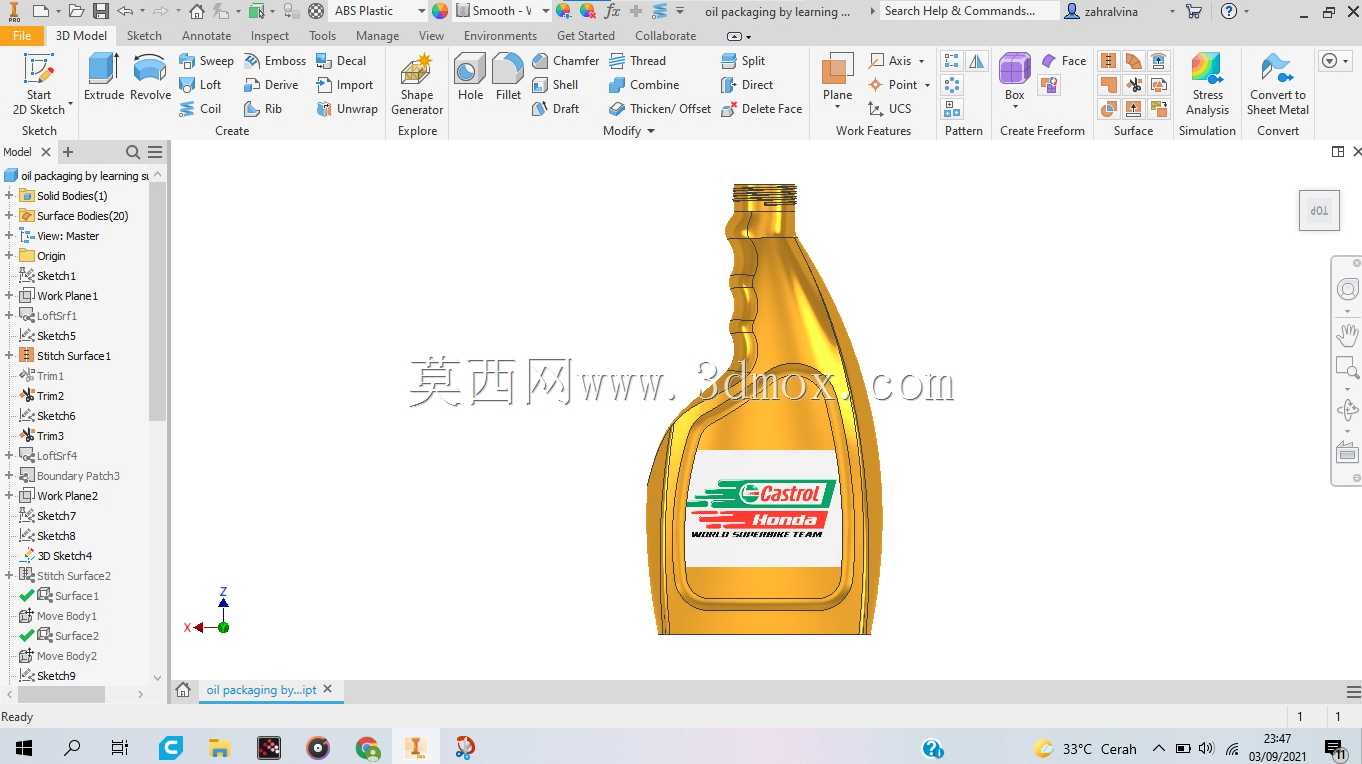Open the Point dropdown arrow
Image resolution: width=1362 pixels, height=764 pixels.
click(927, 85)
